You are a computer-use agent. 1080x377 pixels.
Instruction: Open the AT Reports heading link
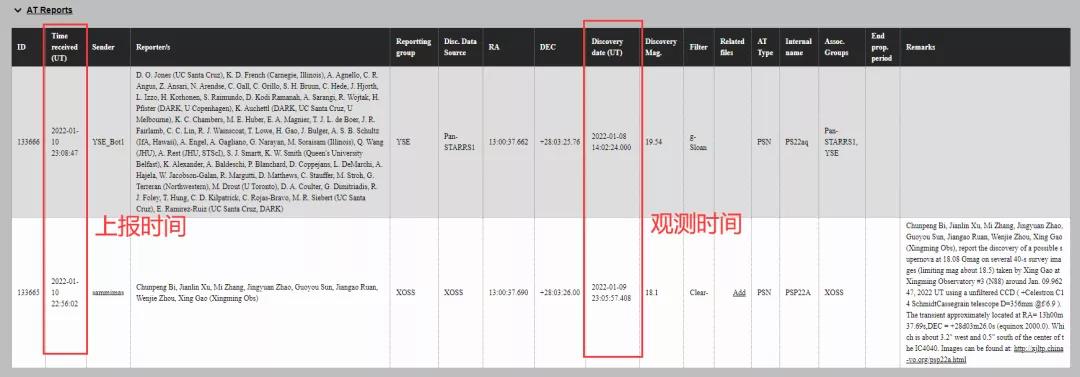pyautogui.click(x=49, y=10)
